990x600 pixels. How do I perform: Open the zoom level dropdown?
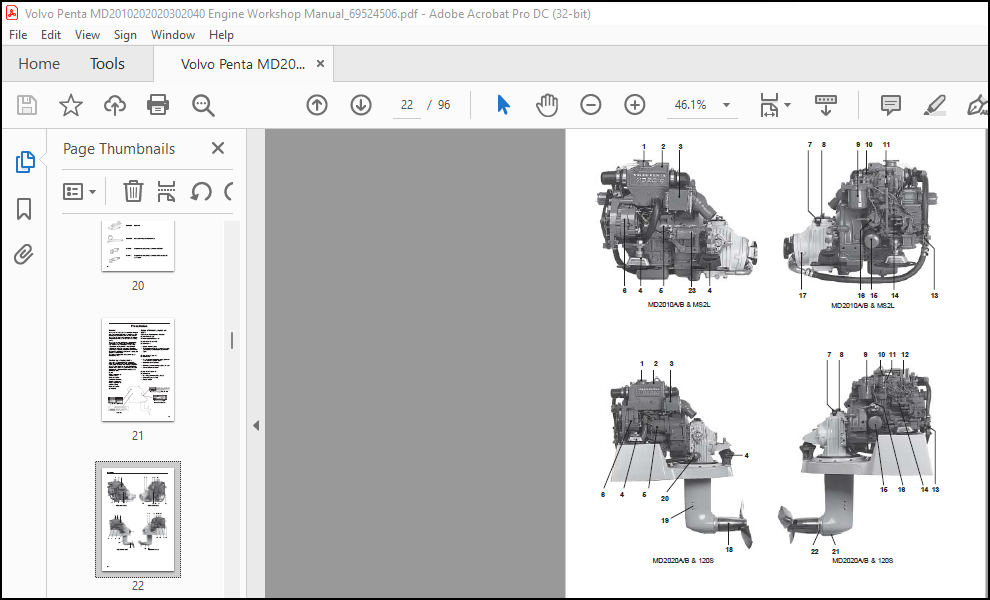click(x=727, y=105)
